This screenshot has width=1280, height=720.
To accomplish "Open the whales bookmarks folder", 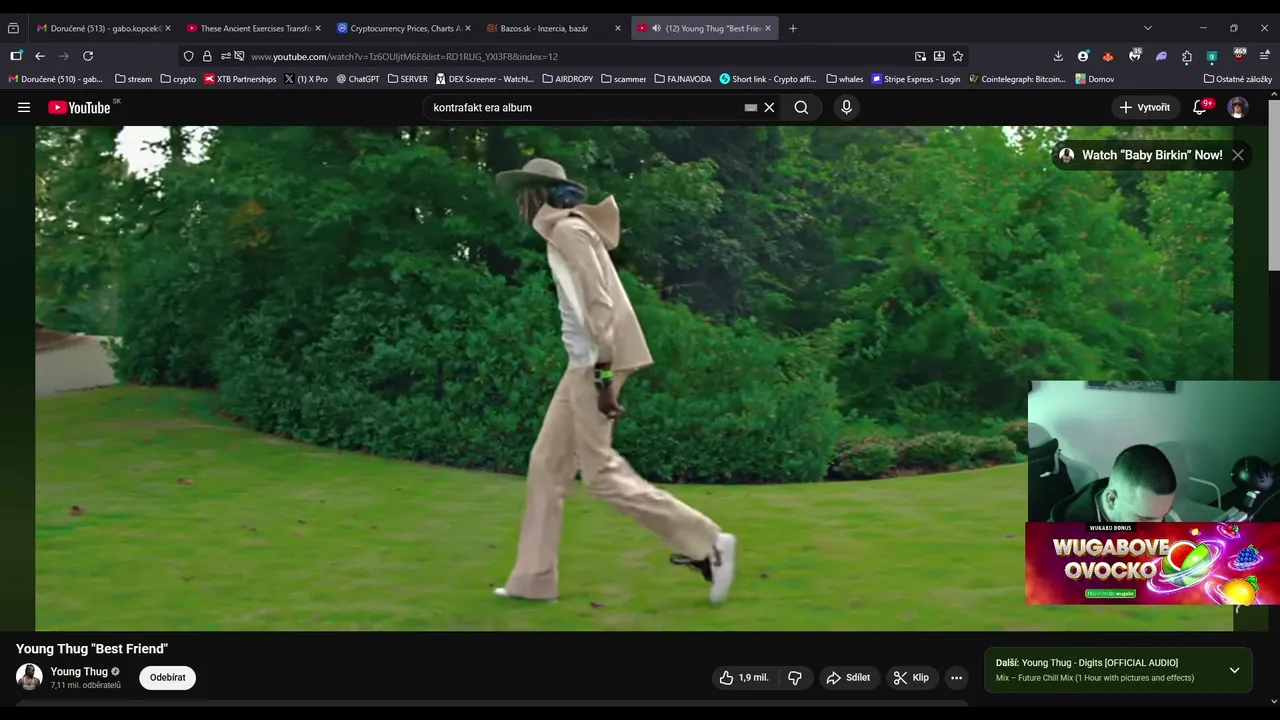I will 845,79.
